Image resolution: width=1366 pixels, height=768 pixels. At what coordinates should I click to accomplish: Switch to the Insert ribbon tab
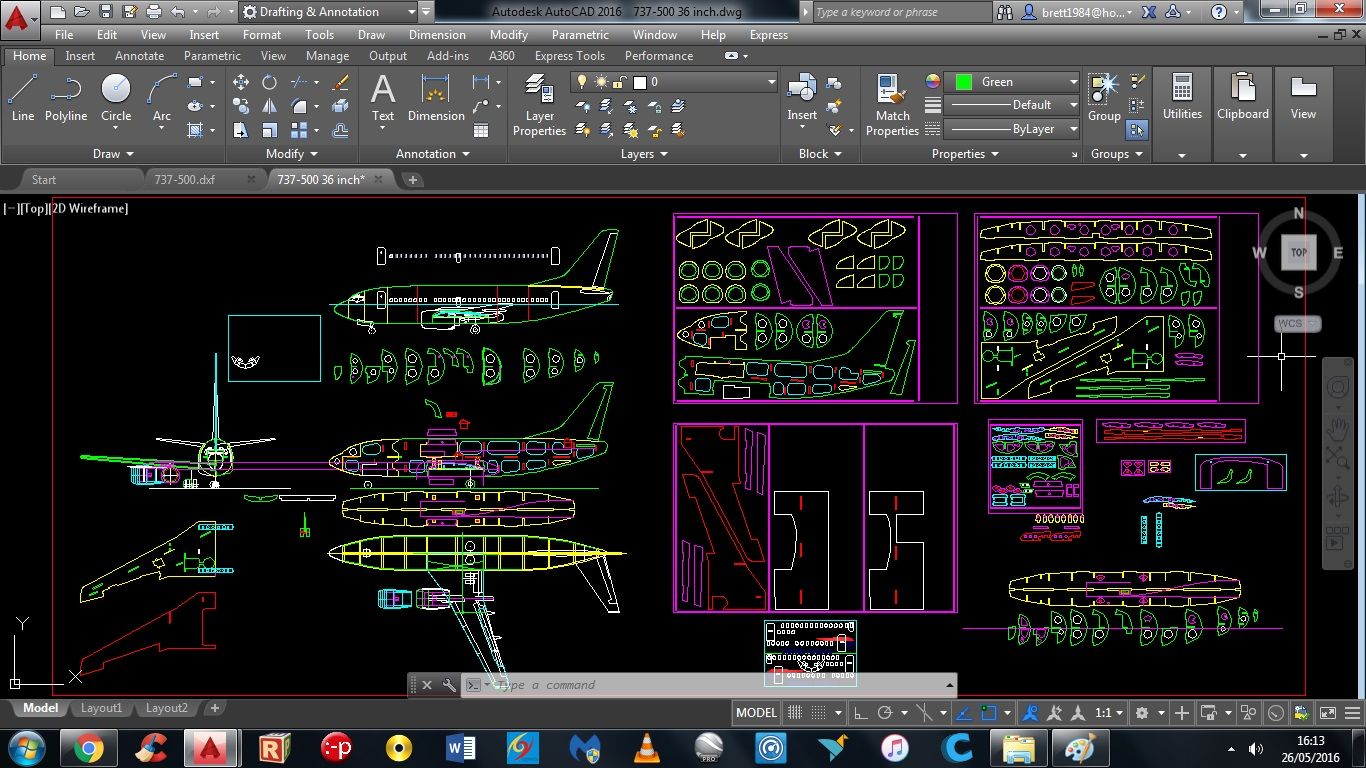80,55
